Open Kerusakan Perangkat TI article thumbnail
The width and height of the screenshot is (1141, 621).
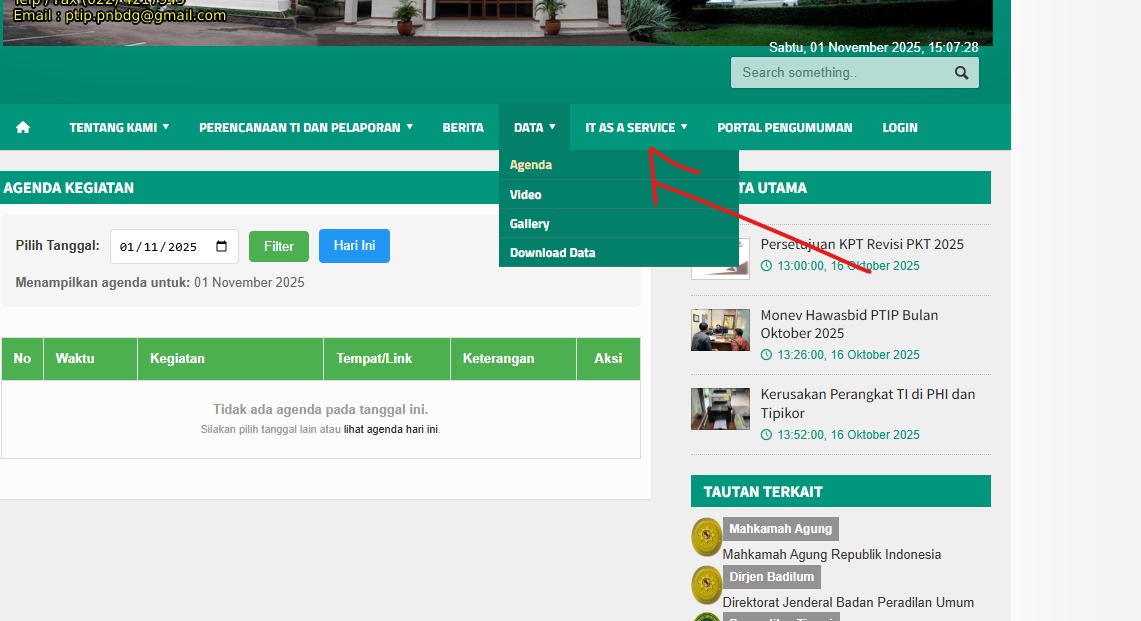[720, 409]
